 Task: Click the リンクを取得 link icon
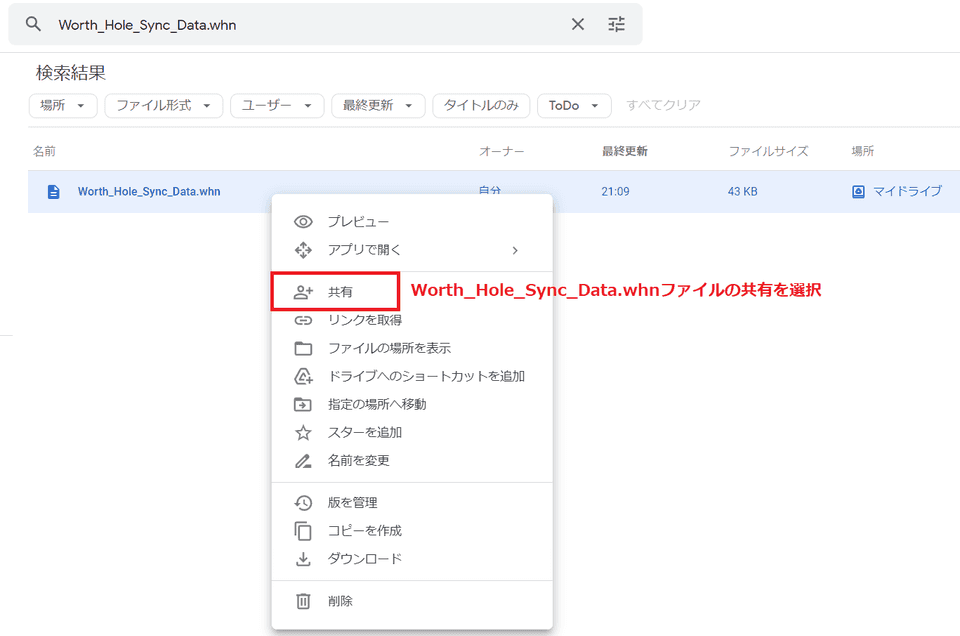(303, 320)
